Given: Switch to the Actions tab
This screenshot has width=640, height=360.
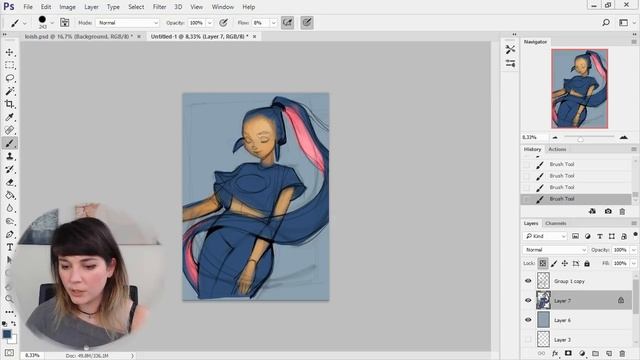Looking at the screenshot, I should [557, 149].
